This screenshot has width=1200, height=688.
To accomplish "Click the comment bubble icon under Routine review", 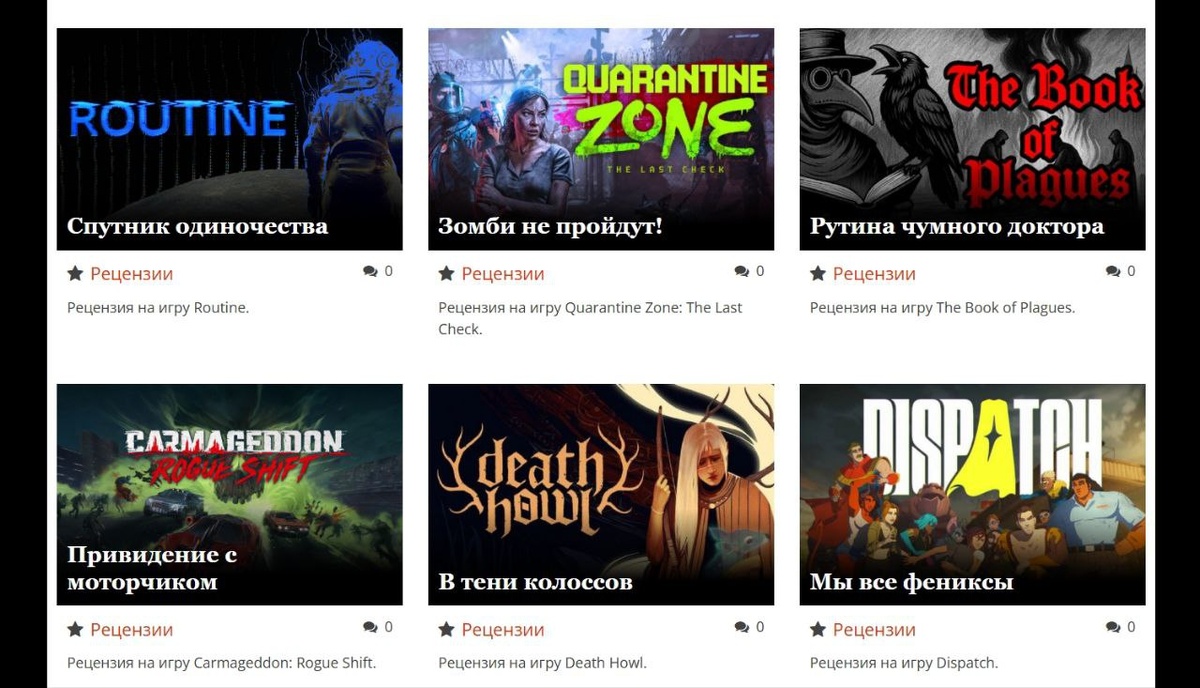I will (371, 271).
